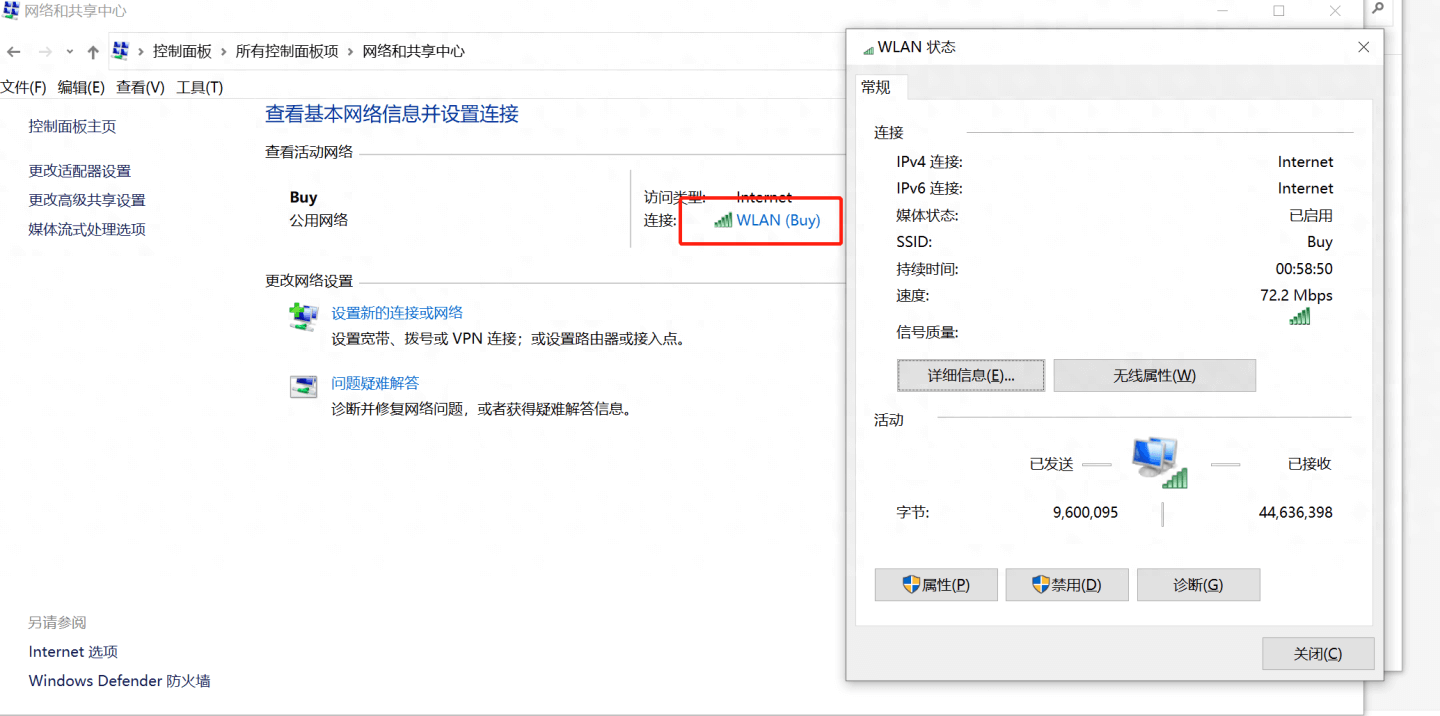Image resolution: width=1440 pixels, height=716 pixels.
Task: Click the 详细信息(E) button
Action: pos(970,375)
